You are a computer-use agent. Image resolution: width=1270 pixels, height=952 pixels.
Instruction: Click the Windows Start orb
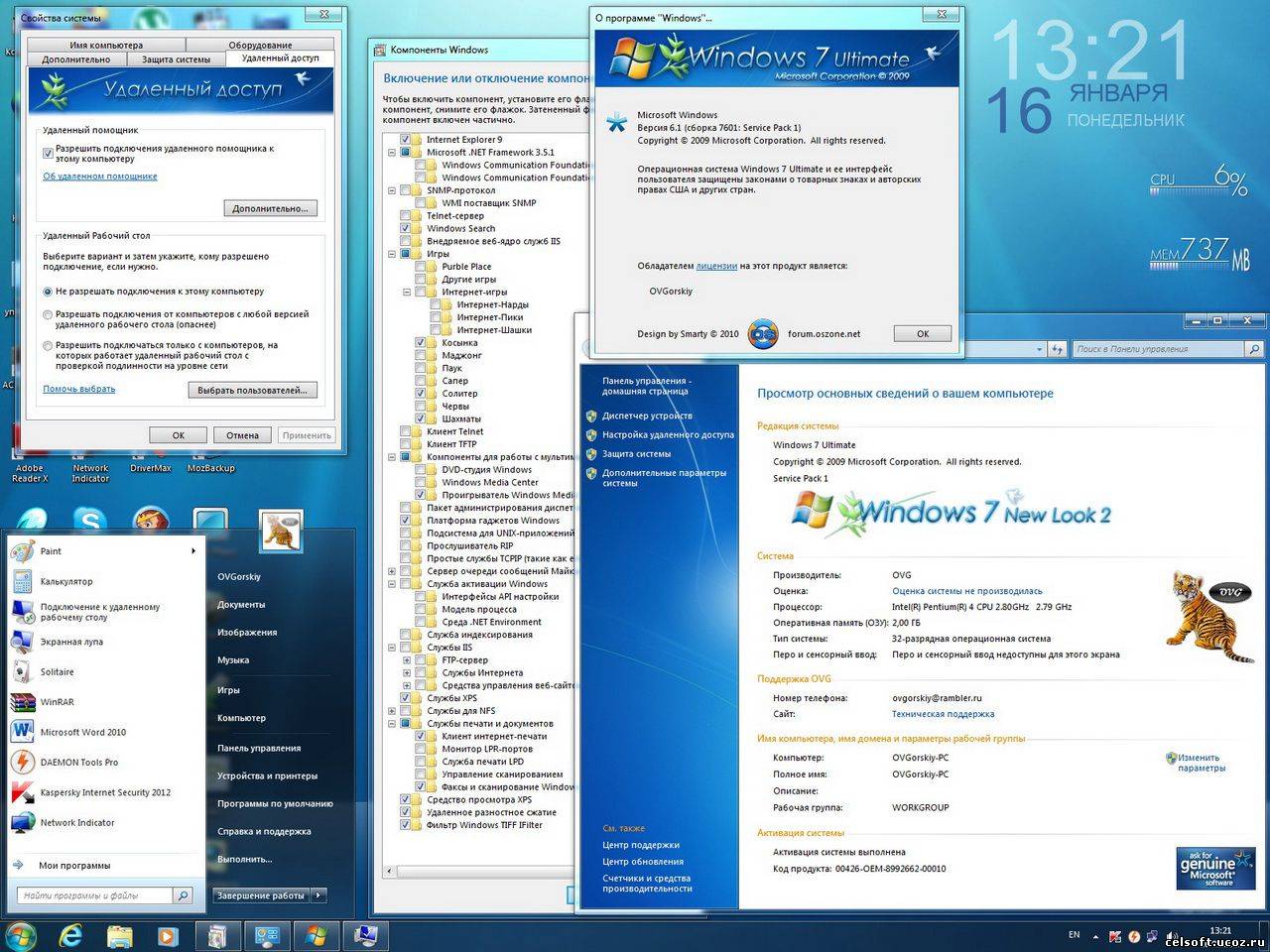point(20,935)
